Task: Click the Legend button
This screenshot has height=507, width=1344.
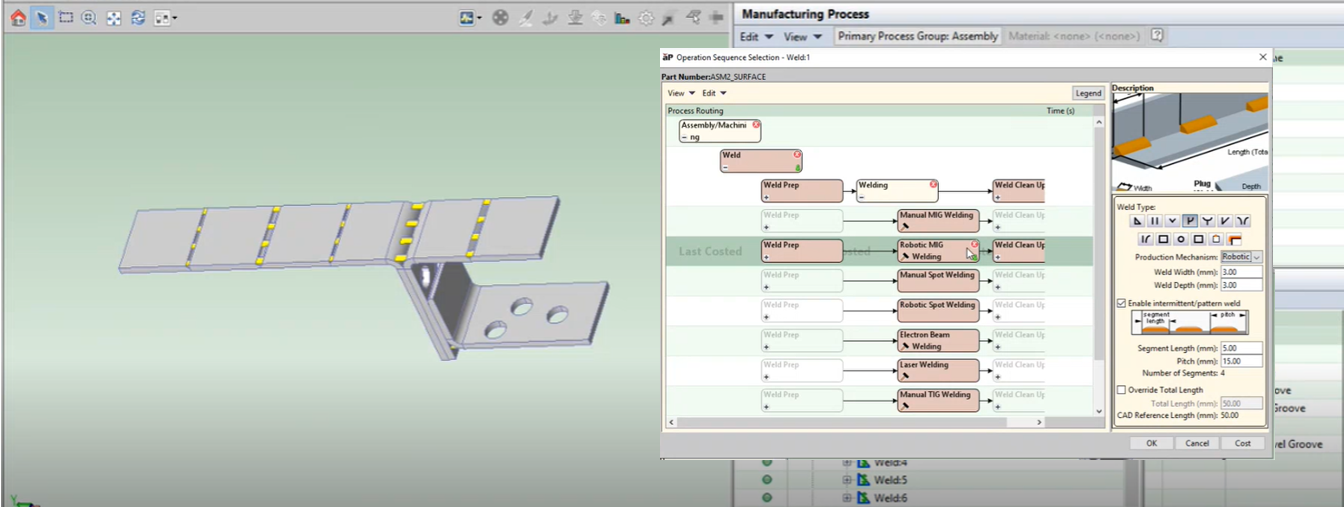Action: [x=1088, y=93]
